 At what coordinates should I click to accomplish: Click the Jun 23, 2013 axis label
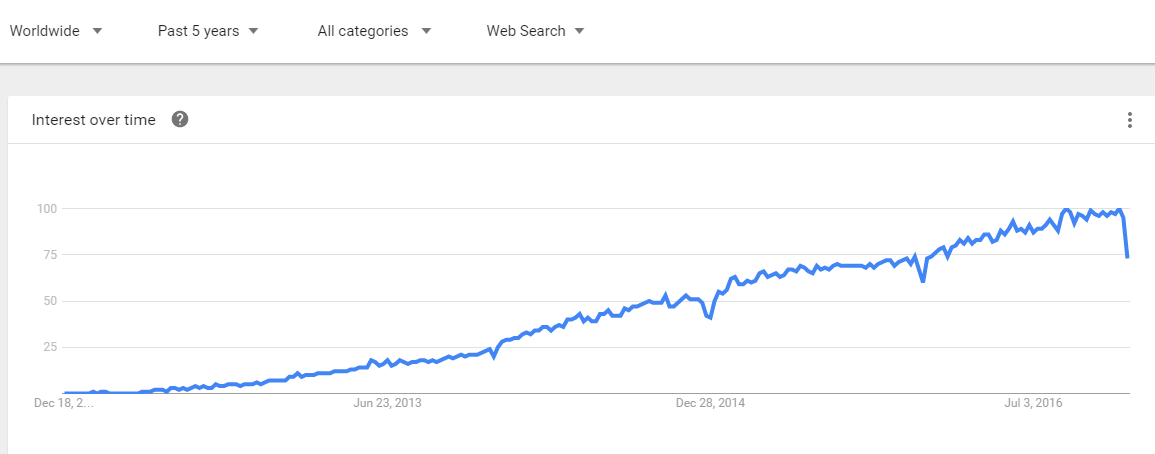(x=387, y=403)
